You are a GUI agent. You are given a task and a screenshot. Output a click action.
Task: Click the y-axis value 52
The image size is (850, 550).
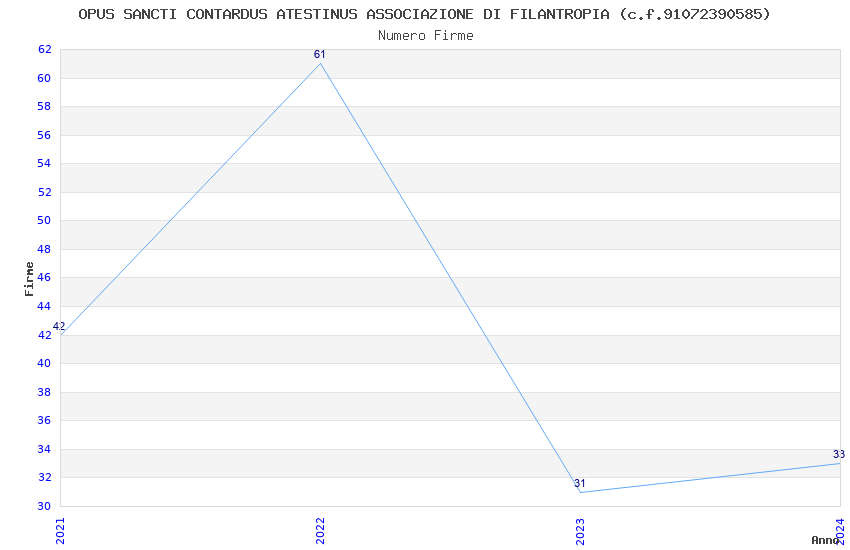[44, 192]
